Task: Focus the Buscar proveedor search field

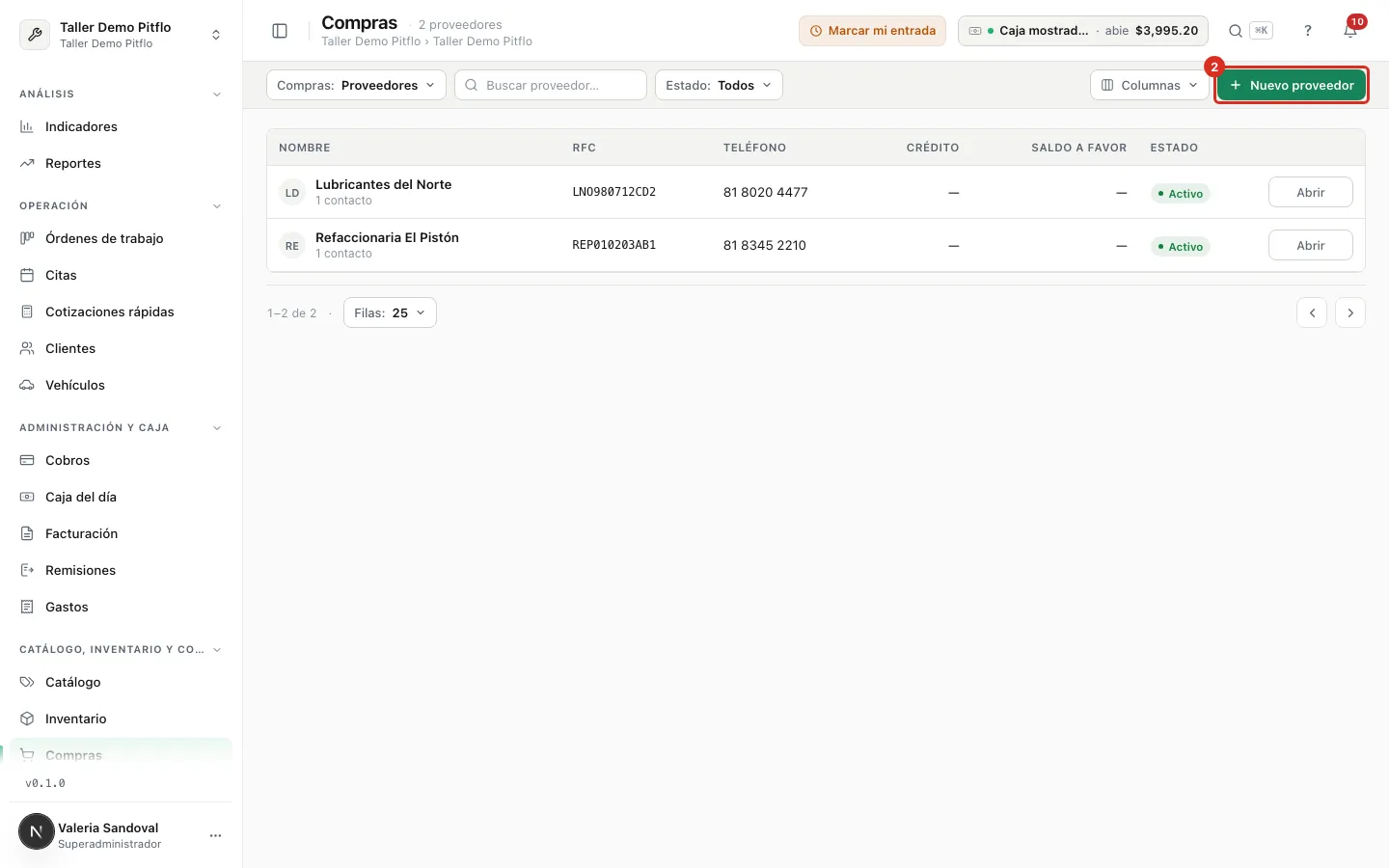Action: 551,85
